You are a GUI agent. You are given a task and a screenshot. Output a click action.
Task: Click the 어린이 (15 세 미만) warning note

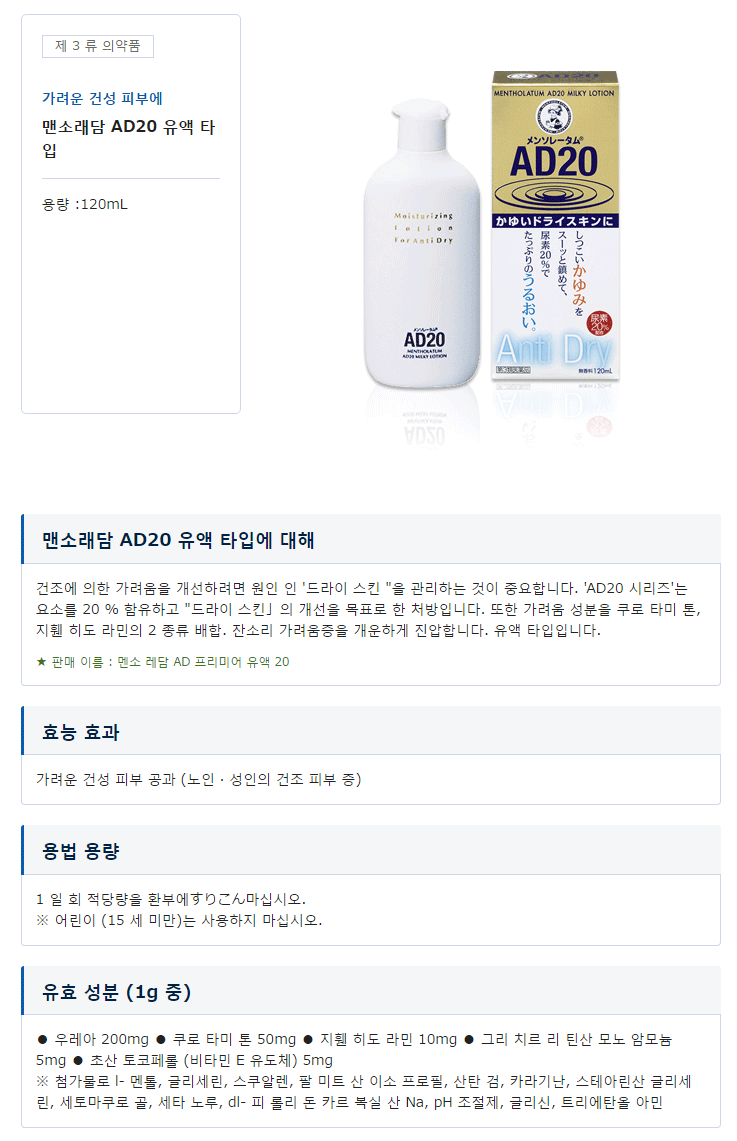(x=179, y=921)
